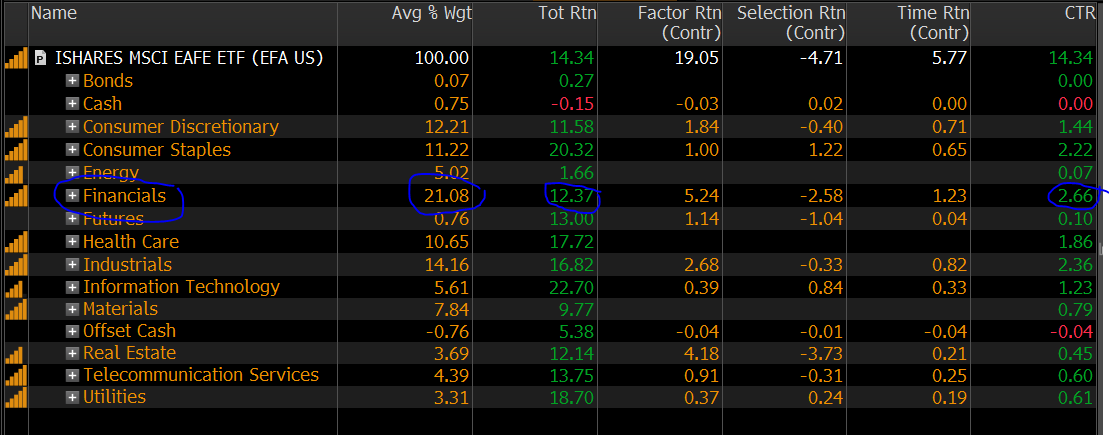This screenshot has width=1109, height=435.
Task: Click bar chart icon in Materials row
Action: (x=16, y=309)
